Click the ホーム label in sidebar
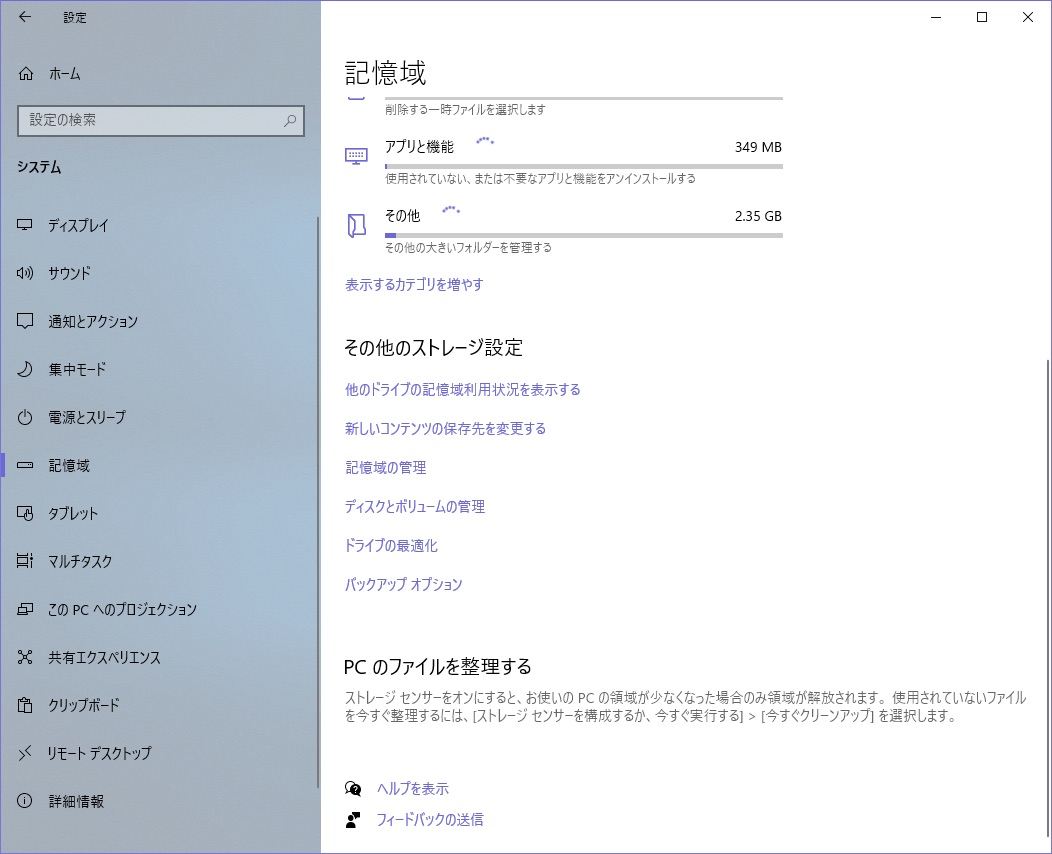The width and height of the screenshot is (1052, 854). point(64,74)
